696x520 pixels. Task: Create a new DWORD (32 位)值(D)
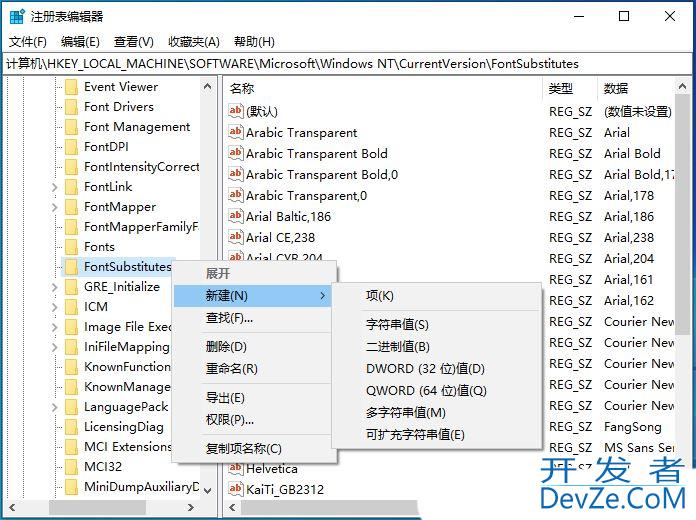pyautogui.click(x=437, y=369)
